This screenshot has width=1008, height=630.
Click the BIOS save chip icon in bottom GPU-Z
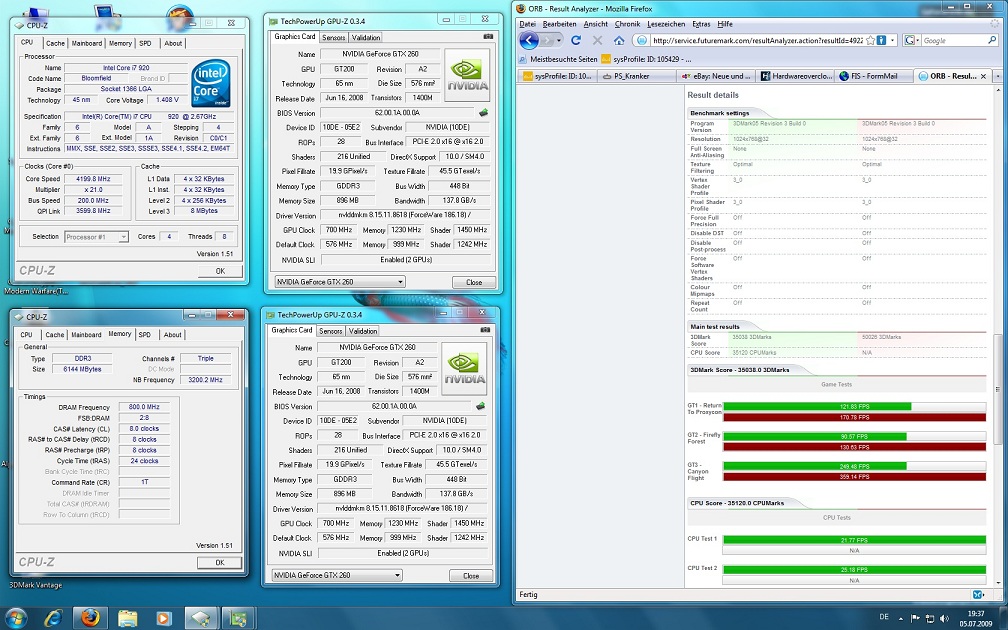480,406
